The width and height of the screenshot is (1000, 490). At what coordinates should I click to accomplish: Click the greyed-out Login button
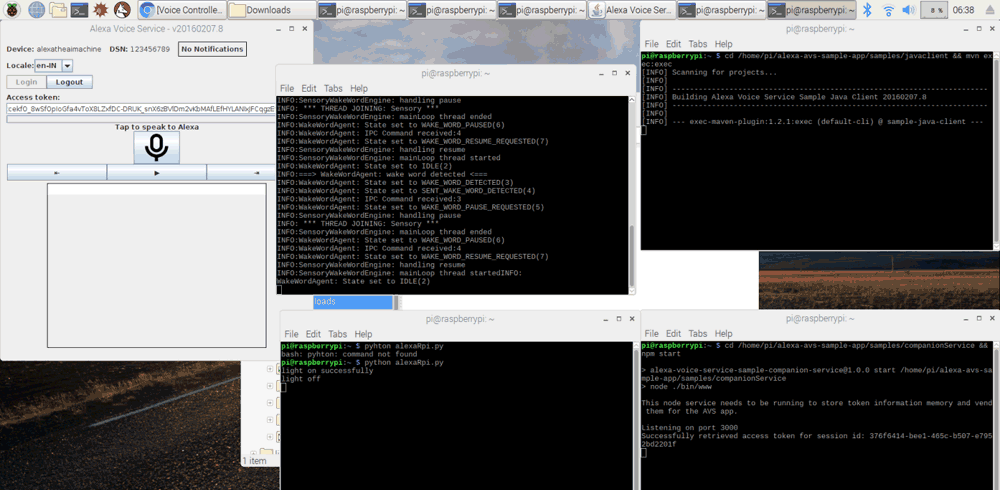(x=26, y=82)
